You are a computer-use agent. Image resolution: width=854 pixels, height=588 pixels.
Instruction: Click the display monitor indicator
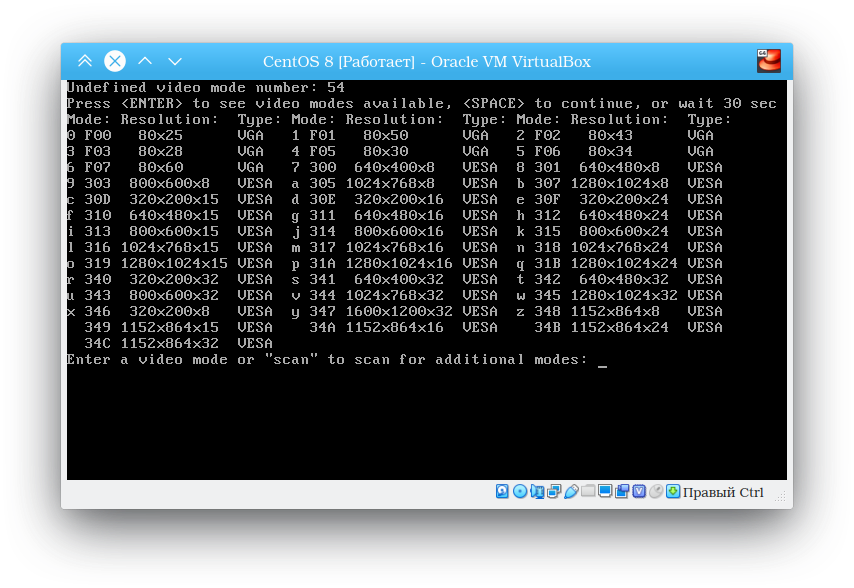click(x=605, y=491)
